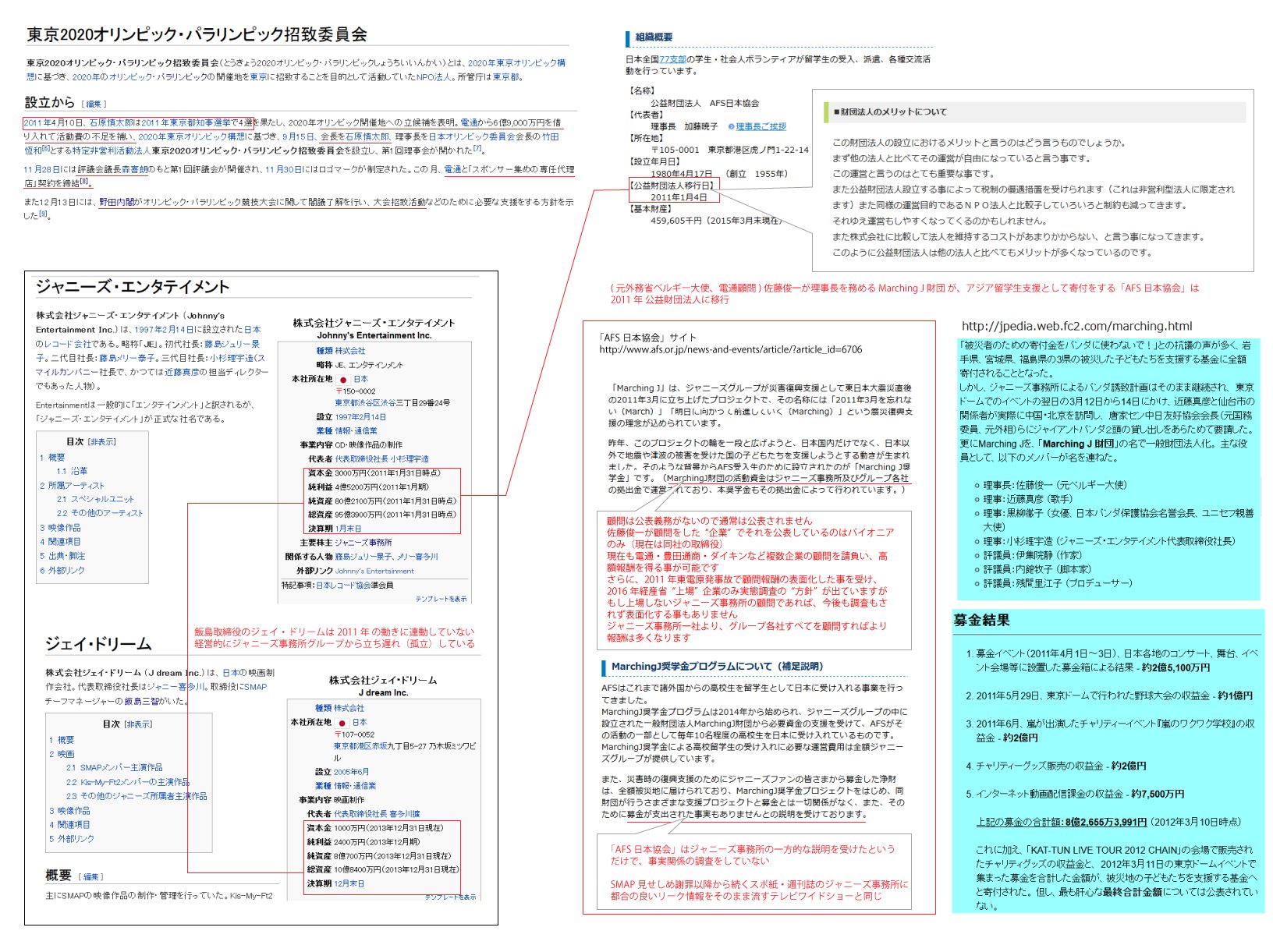Collapse Johnny's Entertainment contents with 非表示
The image size is (1273, 952).
(x=102, y=442)
